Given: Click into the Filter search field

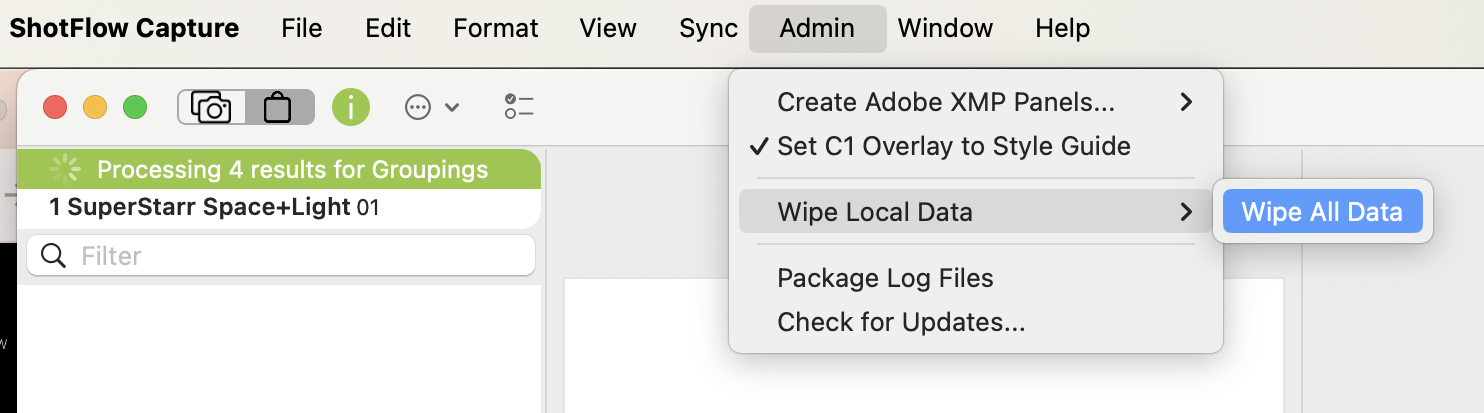Looking at the screenshot, I should (281, 256).
